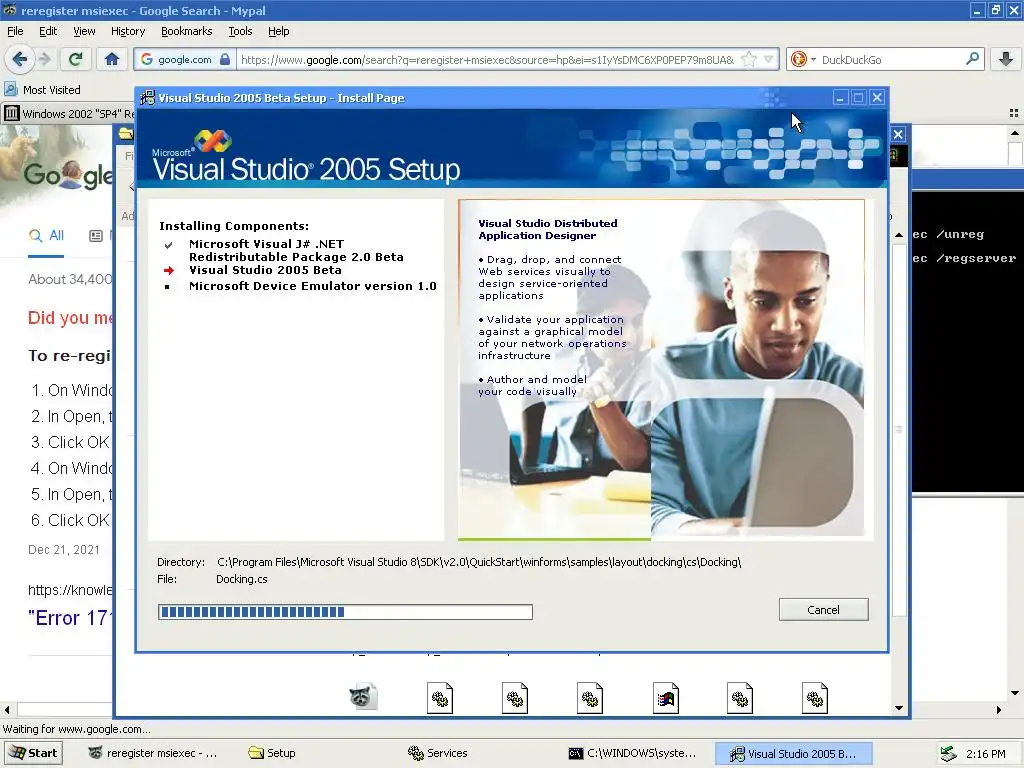Switch to Setup folder taskbar button
This screenshot has height=768, width=1024.
click(x=272, y=753)
